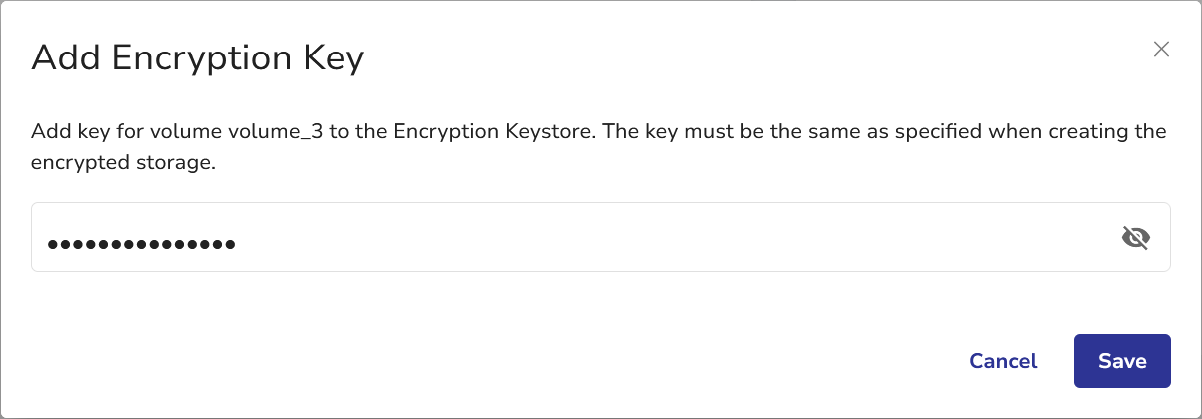Cancel adding the encryption key
This screenshot has height=419, width=1202.
[x=1003, y=361]
